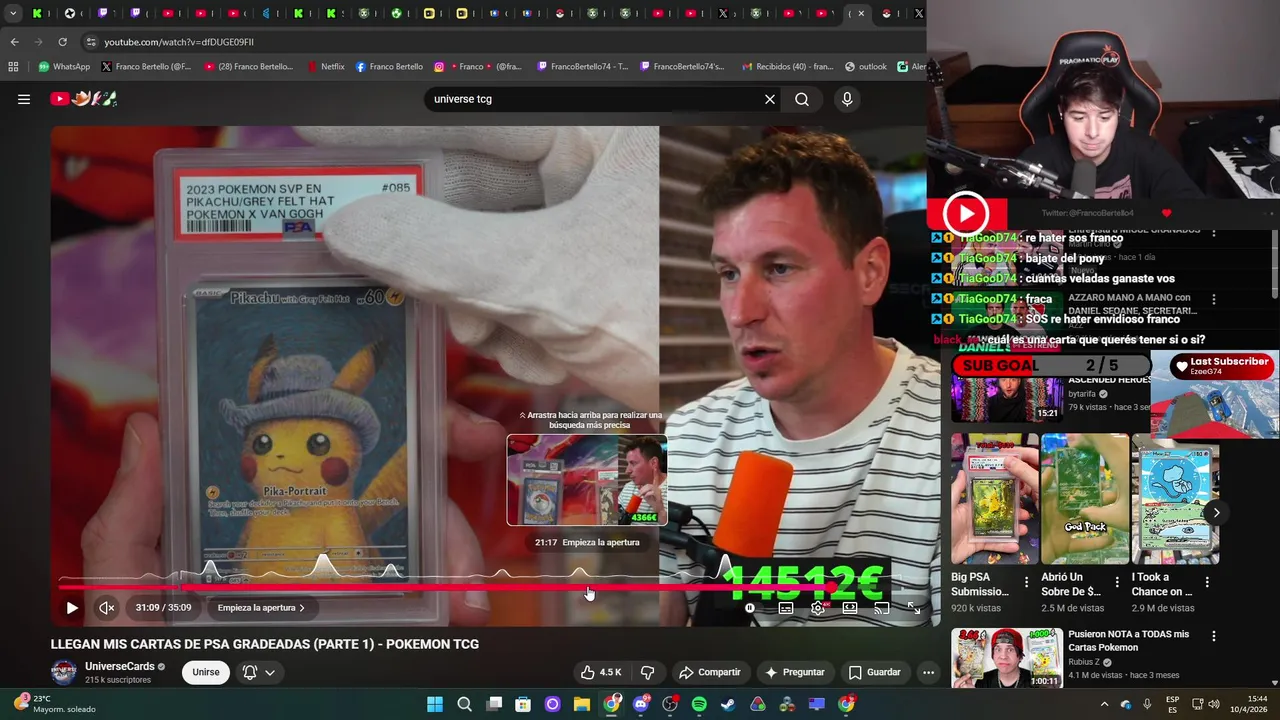Image resolution: width=1280 pixels, height=720 pixels.
Task: Reload the YouTube page
Action: [x=62, y=42]
